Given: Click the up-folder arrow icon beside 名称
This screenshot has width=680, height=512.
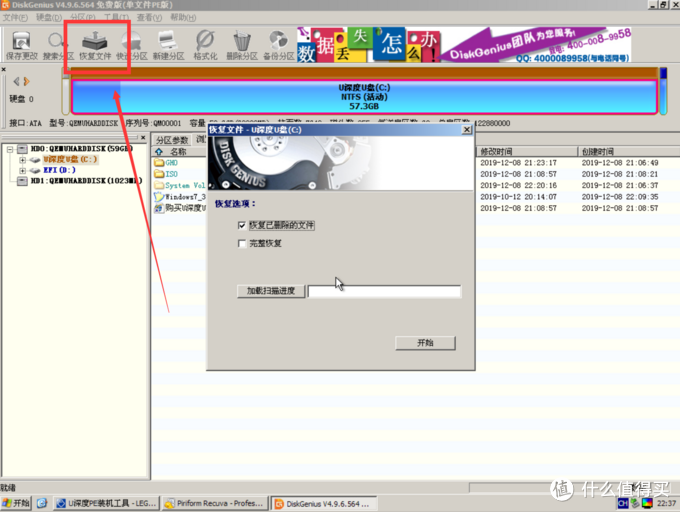Looking at the screenshot, I should pos(159,151).
